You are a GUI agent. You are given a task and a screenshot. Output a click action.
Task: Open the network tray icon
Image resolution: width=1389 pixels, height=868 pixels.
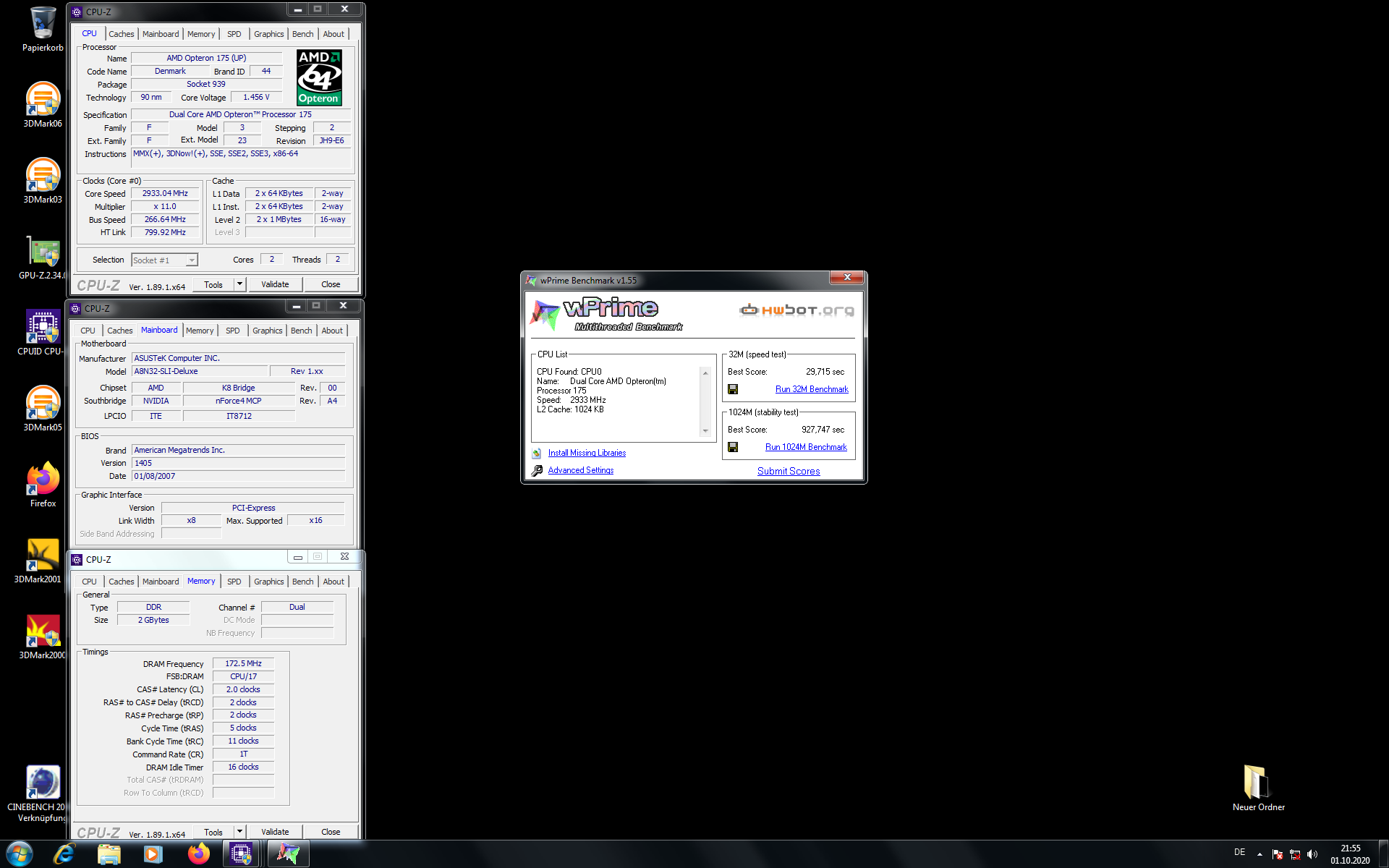[1295, 854]
